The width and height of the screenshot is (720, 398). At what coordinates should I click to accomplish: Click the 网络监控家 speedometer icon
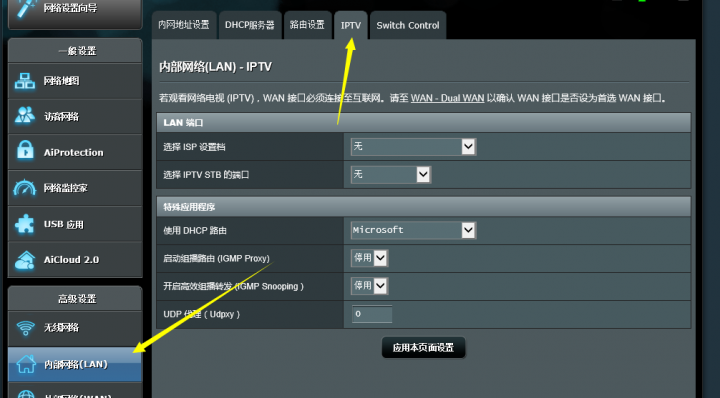click(25, 187)
